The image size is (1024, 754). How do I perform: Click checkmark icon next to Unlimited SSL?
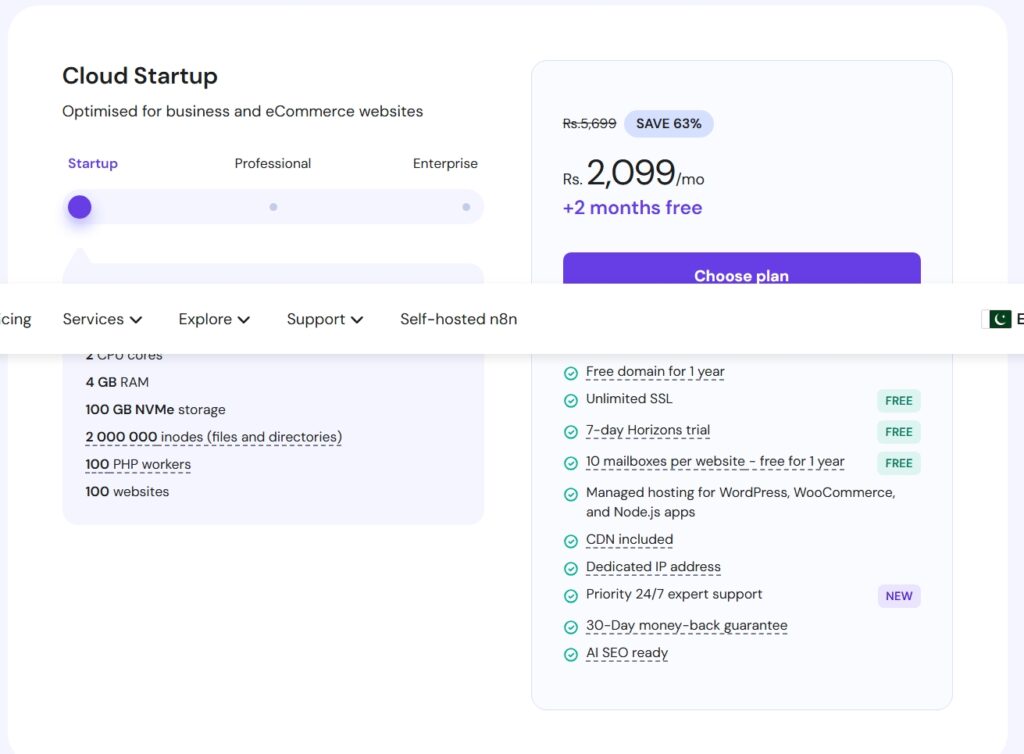tap(571, 400)
